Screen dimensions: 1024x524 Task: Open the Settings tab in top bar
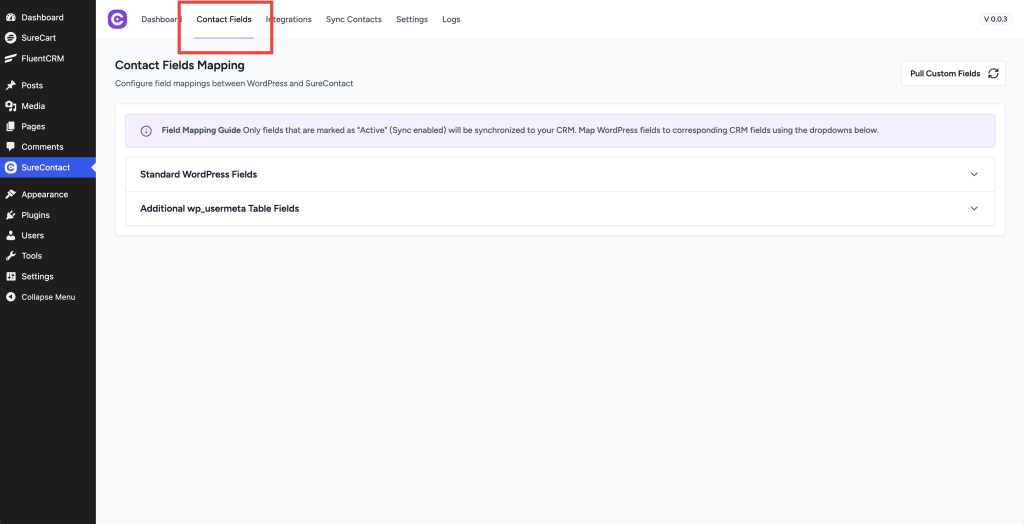tap(412, 20)
